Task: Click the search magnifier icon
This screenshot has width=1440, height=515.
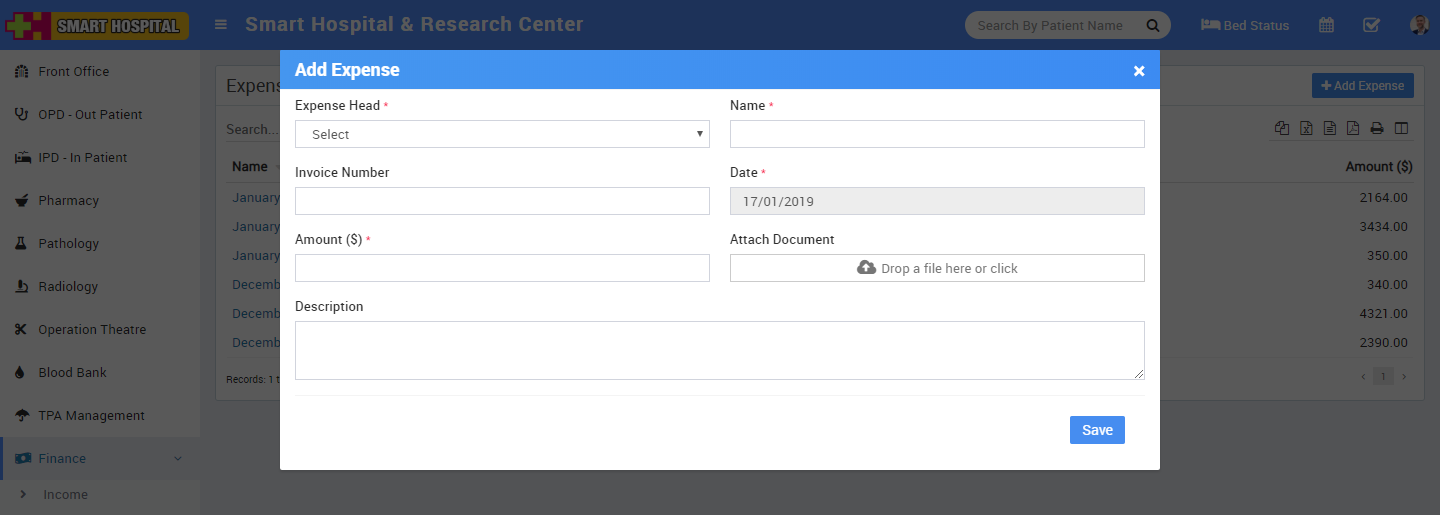Action: pos(1152,25)
